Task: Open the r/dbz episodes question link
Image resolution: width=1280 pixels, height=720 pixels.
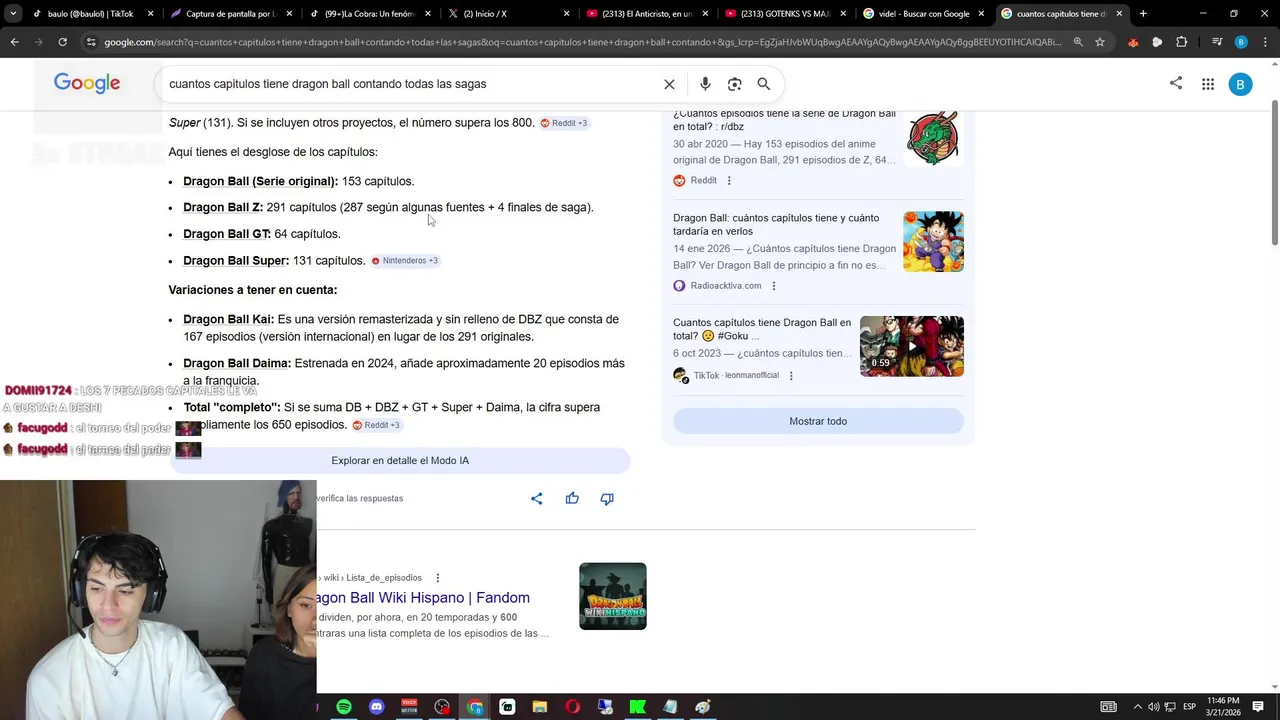Action: (x=784, y=120)
